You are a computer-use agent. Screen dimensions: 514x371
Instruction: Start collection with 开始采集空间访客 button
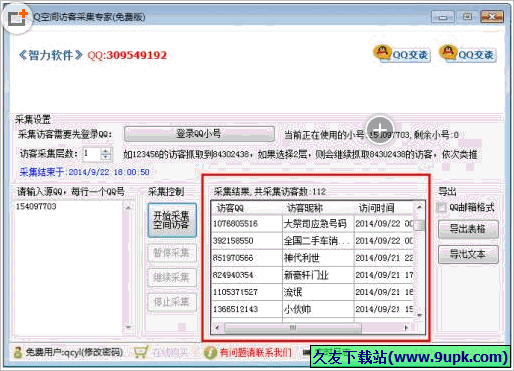[x=172, y=220]
